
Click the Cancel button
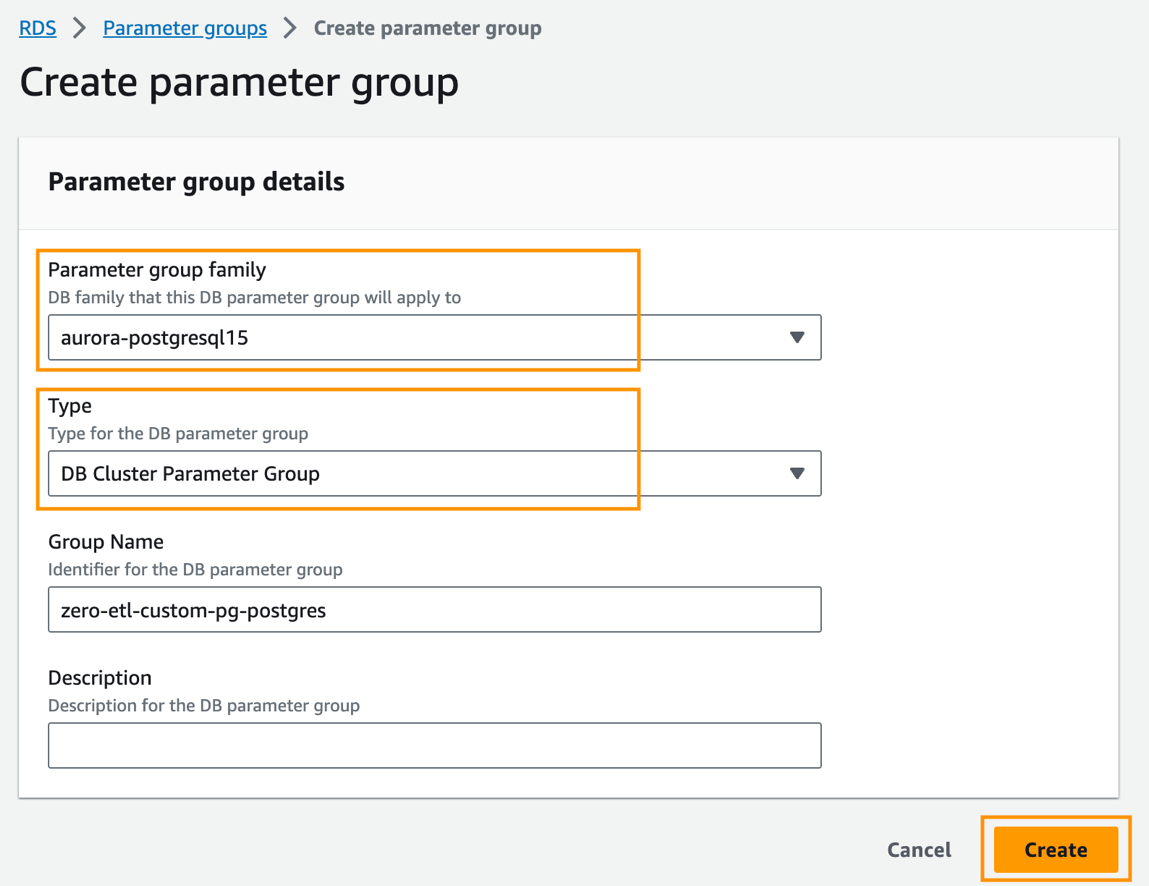click(919, 850)
